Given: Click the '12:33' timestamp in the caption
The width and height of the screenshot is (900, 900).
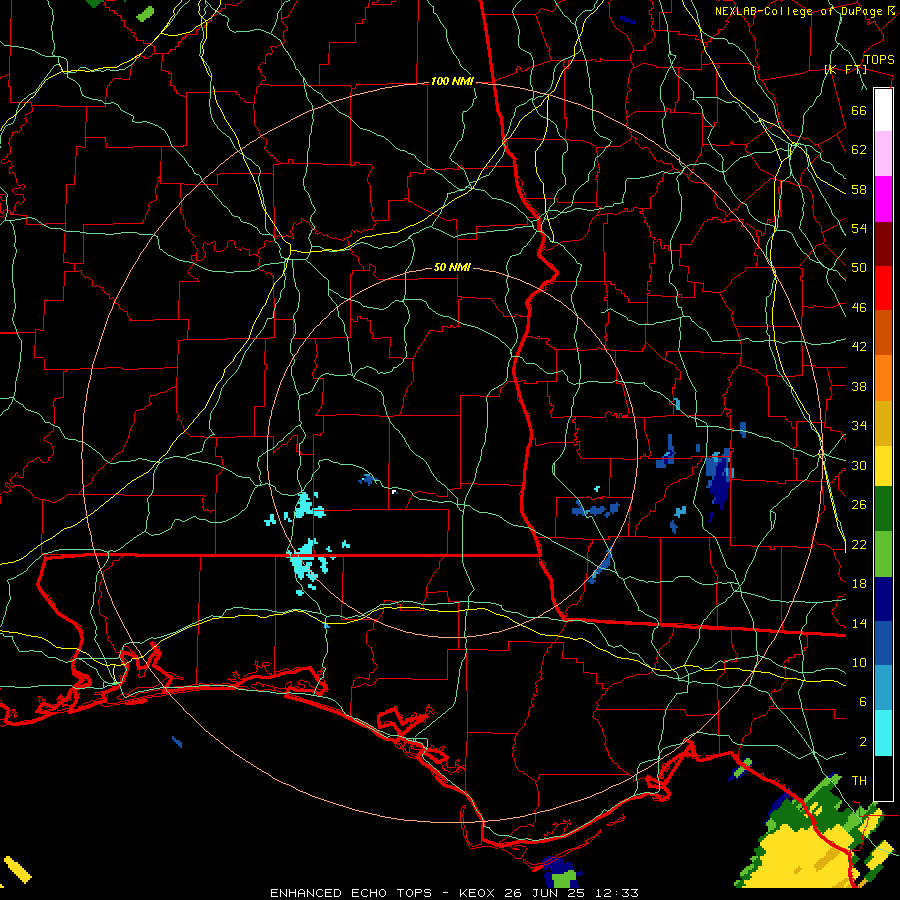Looking at the screenshot, I should click(x=619, y=893).
